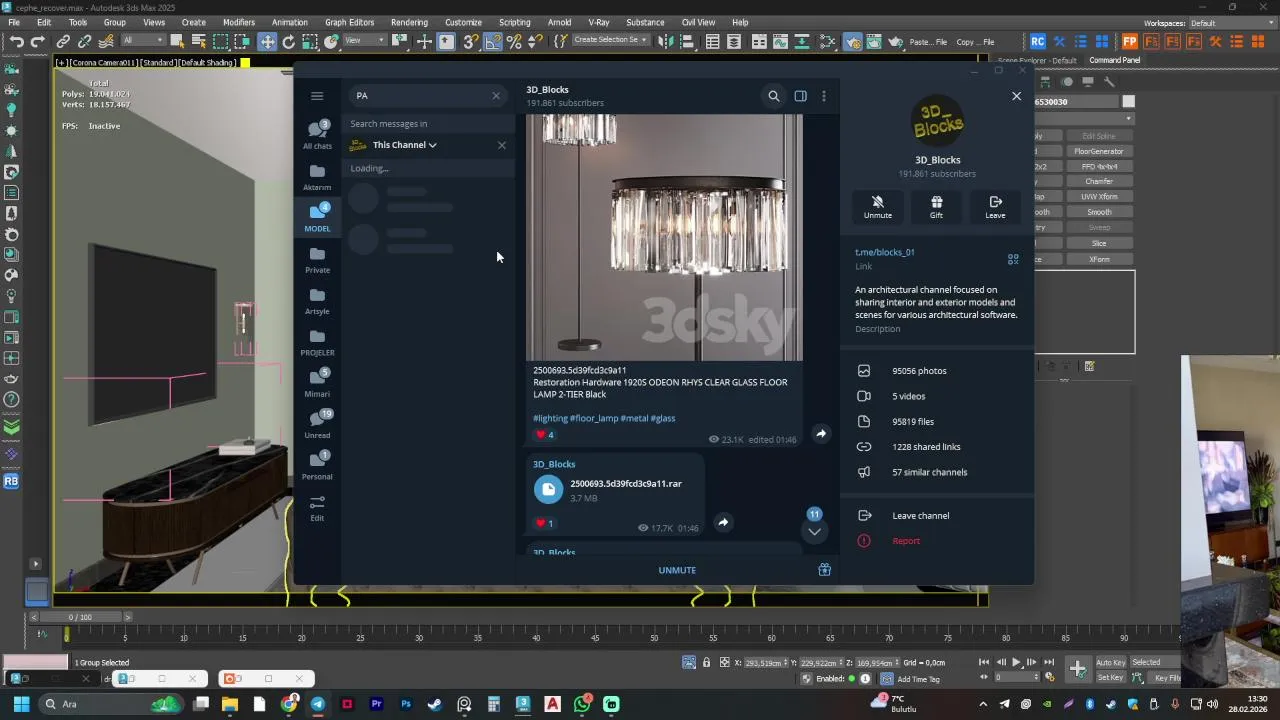Viewport: 1280px width, 720px height.
Task: Open the Graph Editors menu
Action: (349, 22)
